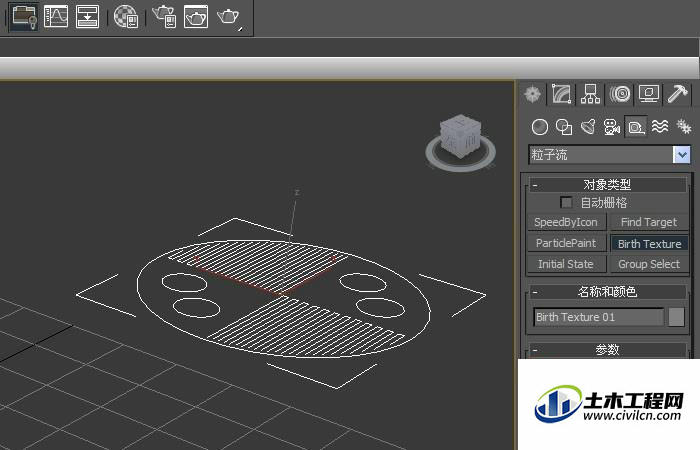Enable the 自动栅格 checkbox
Viewport: 700px width, 450px height.
(x=566, y=203)
